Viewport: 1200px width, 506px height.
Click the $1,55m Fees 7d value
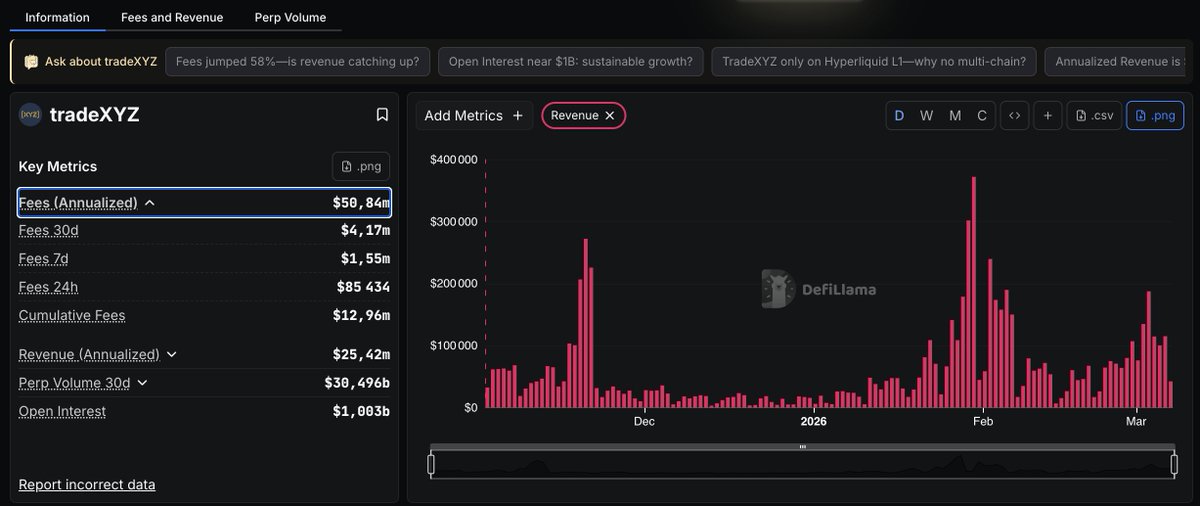(x=365, y=259)
